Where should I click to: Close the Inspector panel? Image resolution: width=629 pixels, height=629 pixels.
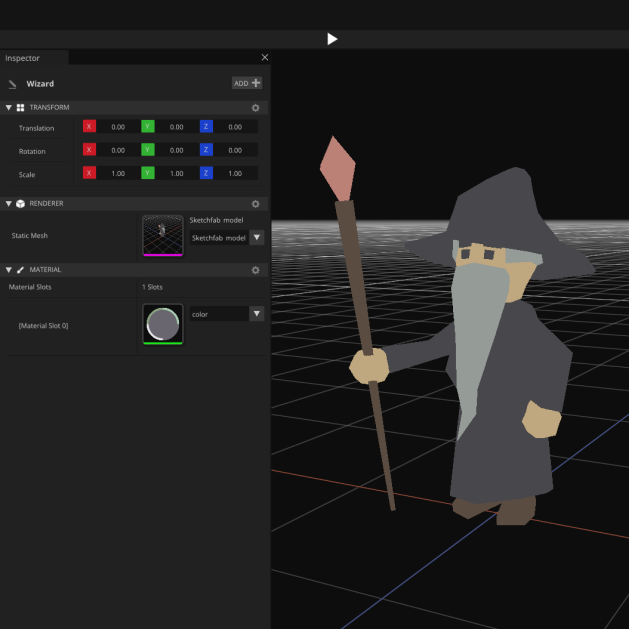pyautogui.click(x=264, y=58)
